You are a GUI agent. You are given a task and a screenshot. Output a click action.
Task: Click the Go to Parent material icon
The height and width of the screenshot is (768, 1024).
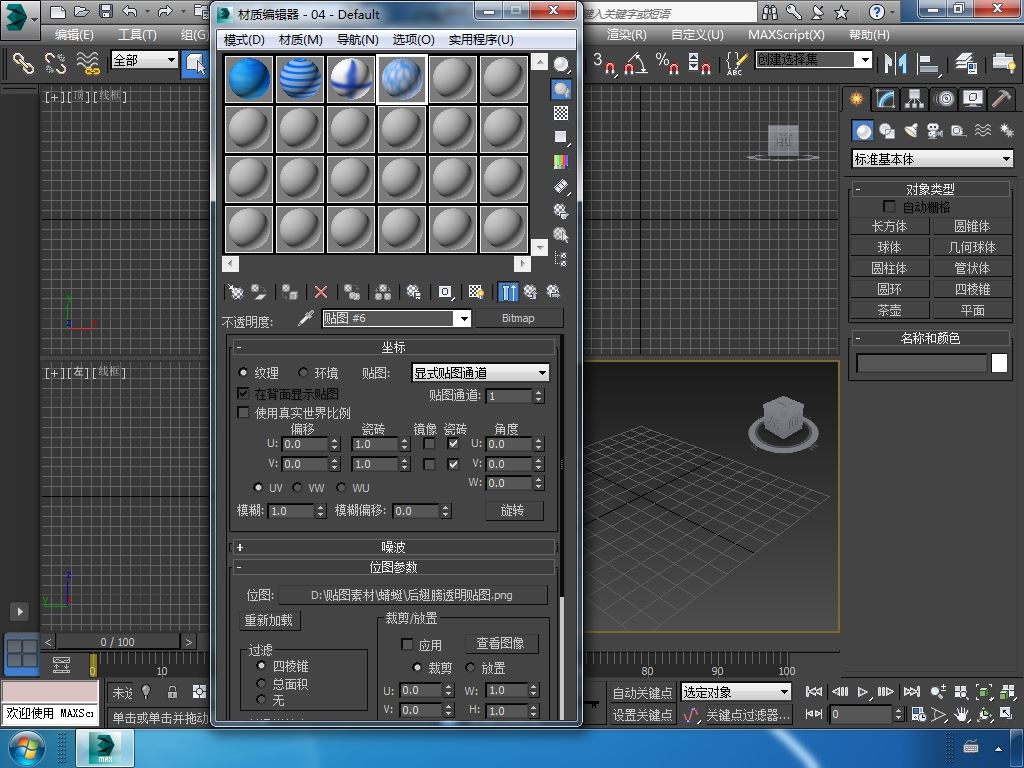[530, 292]
